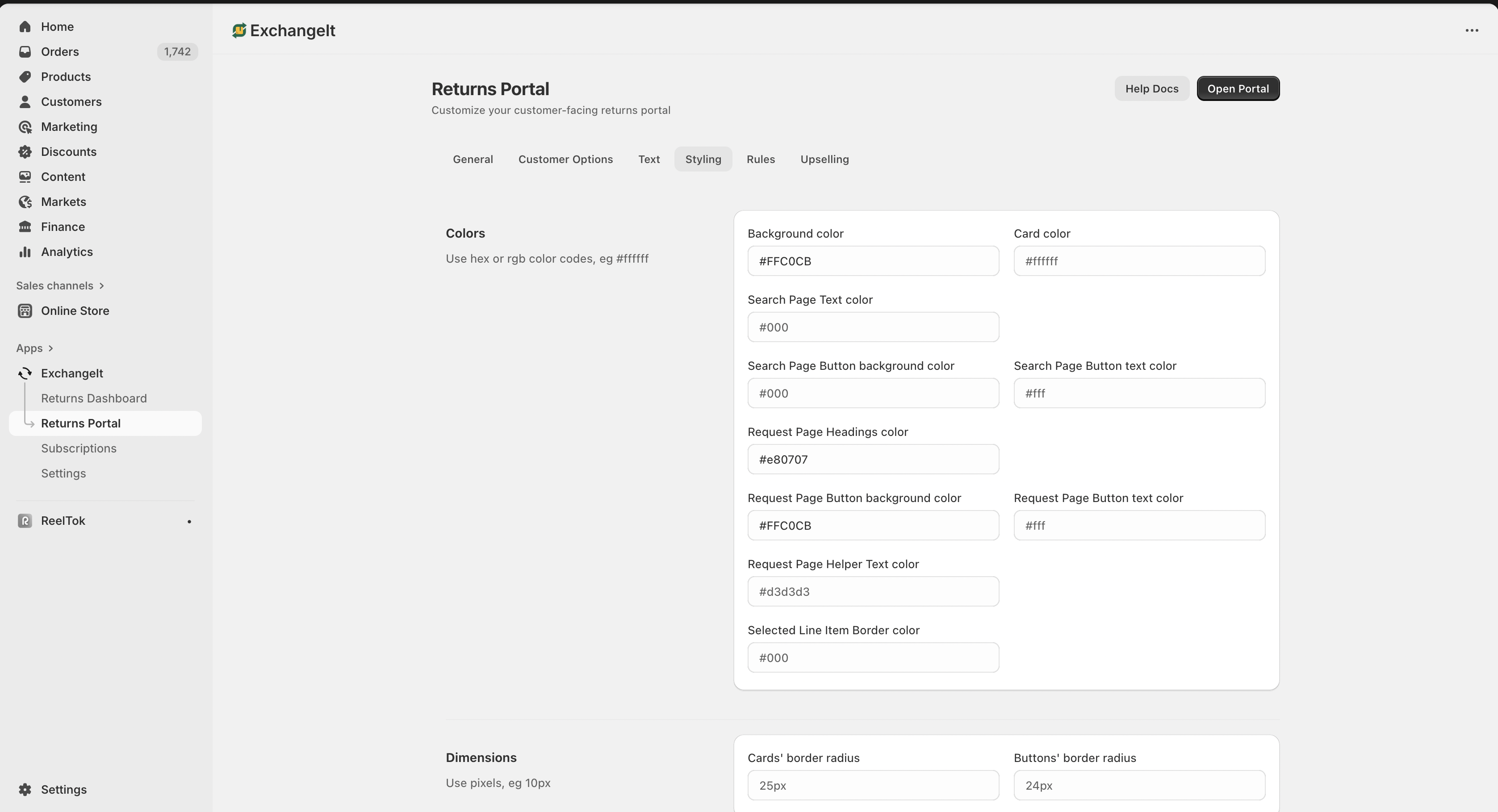
Task: Click the Request Page Headings color field
Action: (x=872, y=460)
